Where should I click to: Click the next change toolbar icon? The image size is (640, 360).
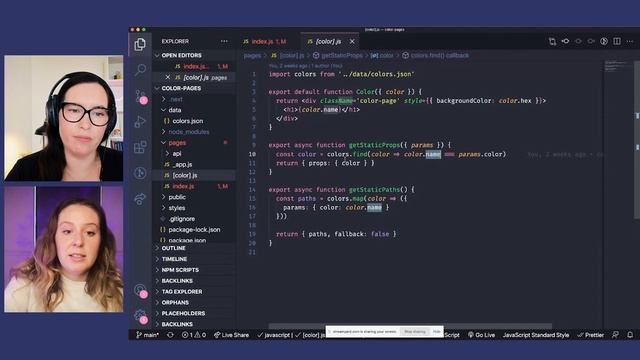pos(591,41)
